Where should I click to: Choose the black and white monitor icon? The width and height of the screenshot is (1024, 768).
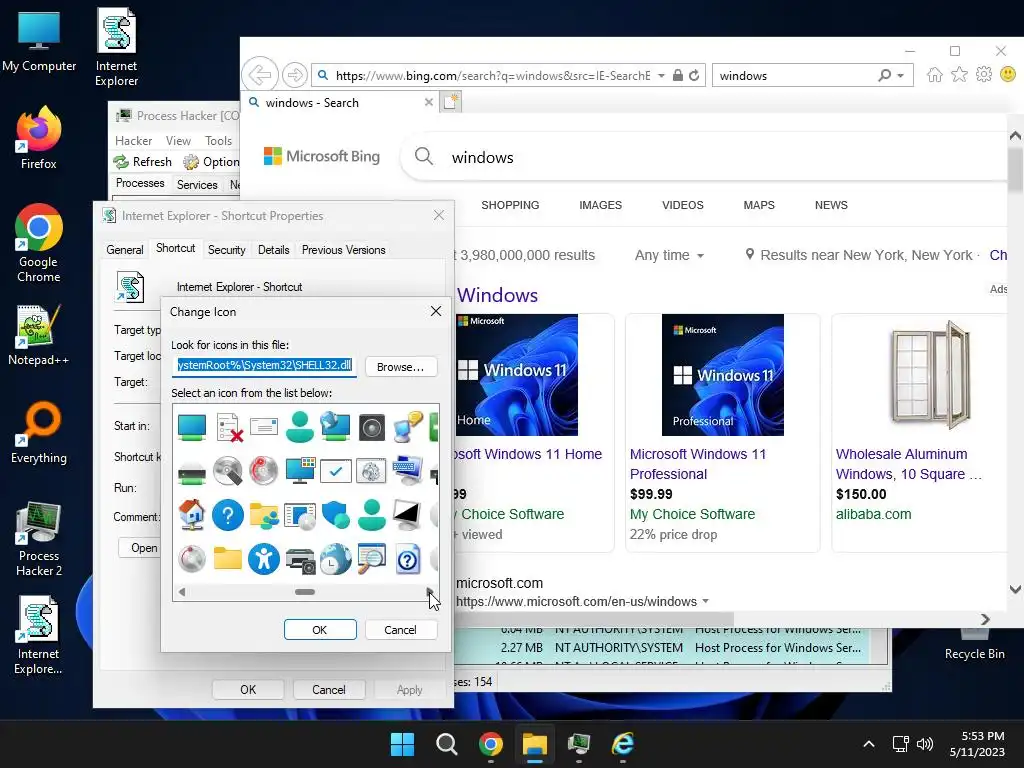tap(408, 515)
